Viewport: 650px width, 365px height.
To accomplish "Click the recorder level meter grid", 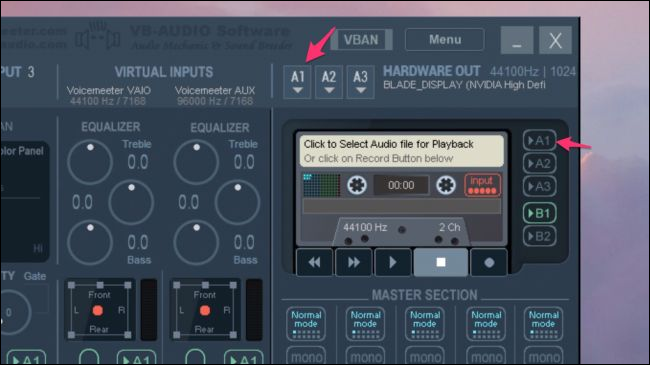I will pos(322,185).
